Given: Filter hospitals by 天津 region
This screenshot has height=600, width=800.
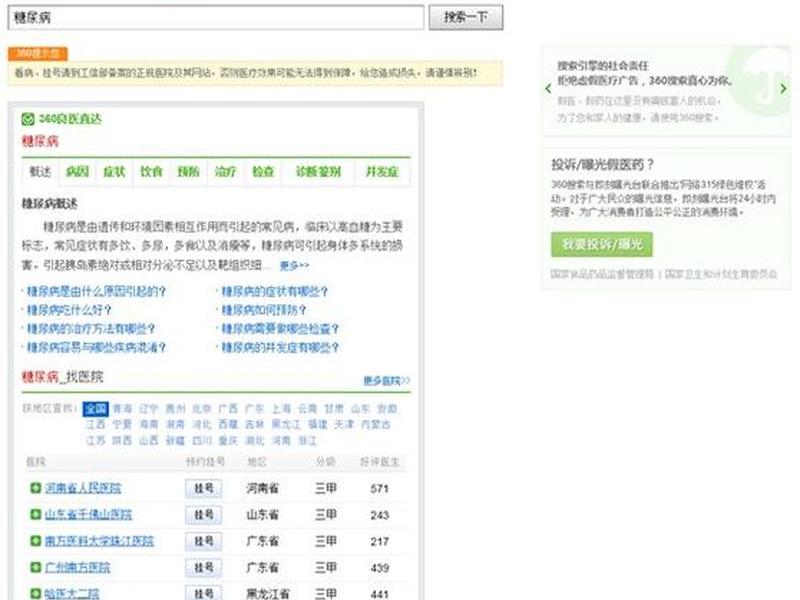Looking at the screenshot, I should (344, 424).
